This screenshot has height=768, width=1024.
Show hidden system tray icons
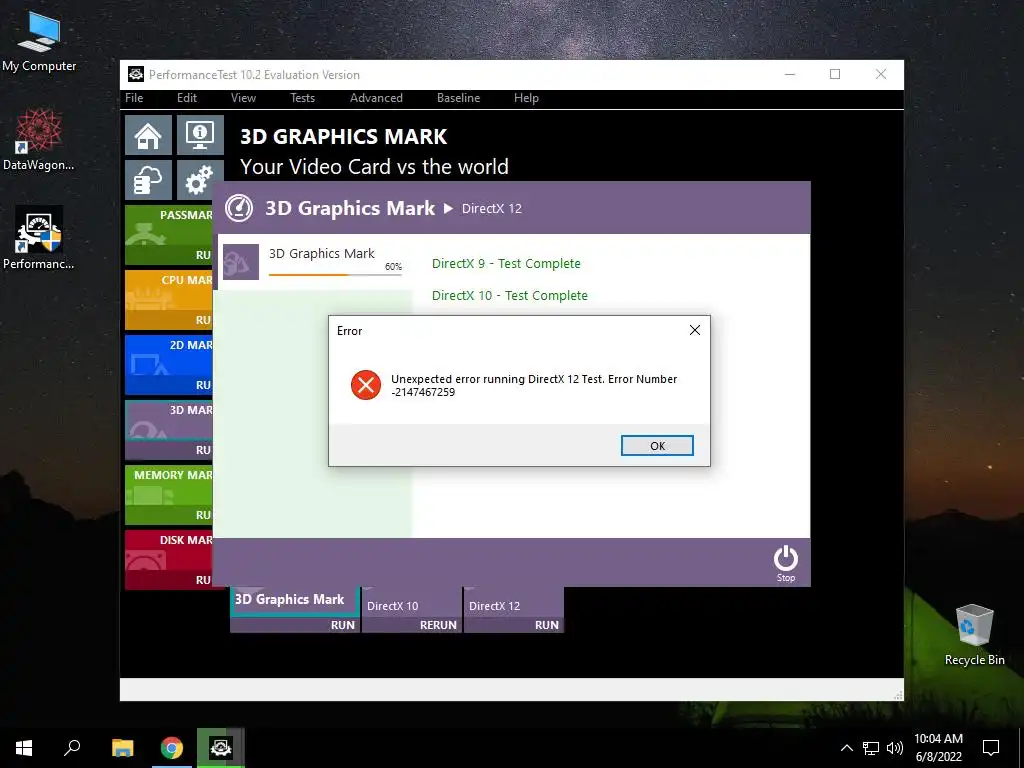pos(846,748)
